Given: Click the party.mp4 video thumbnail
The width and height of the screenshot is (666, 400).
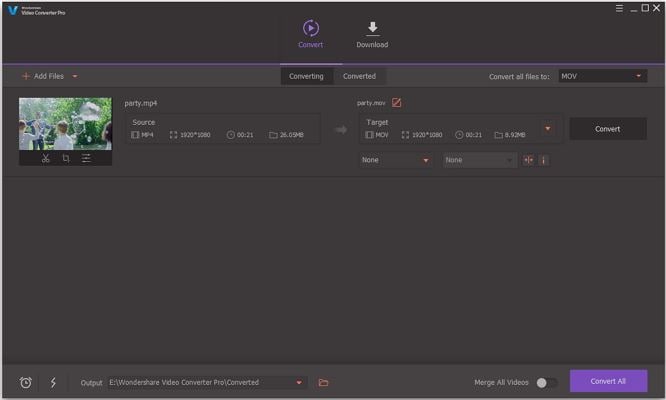Looking at the screenshot, I should [x=66, y=123].
